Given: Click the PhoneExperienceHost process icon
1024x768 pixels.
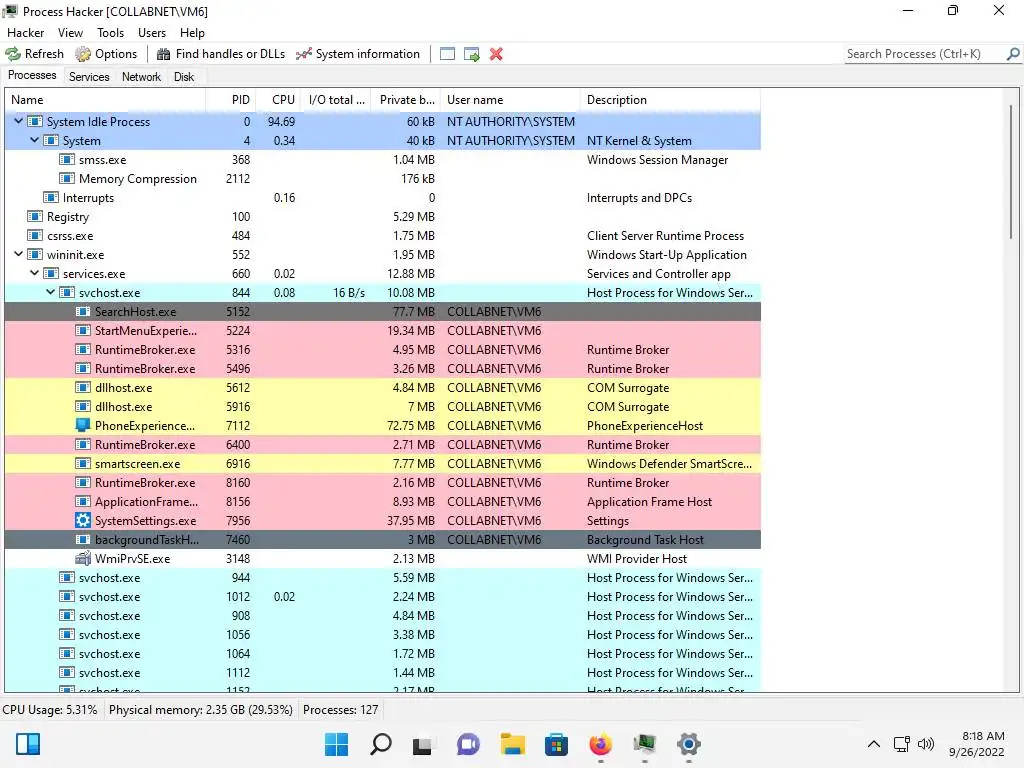Looking at the screenshot, I should [83, 426].
